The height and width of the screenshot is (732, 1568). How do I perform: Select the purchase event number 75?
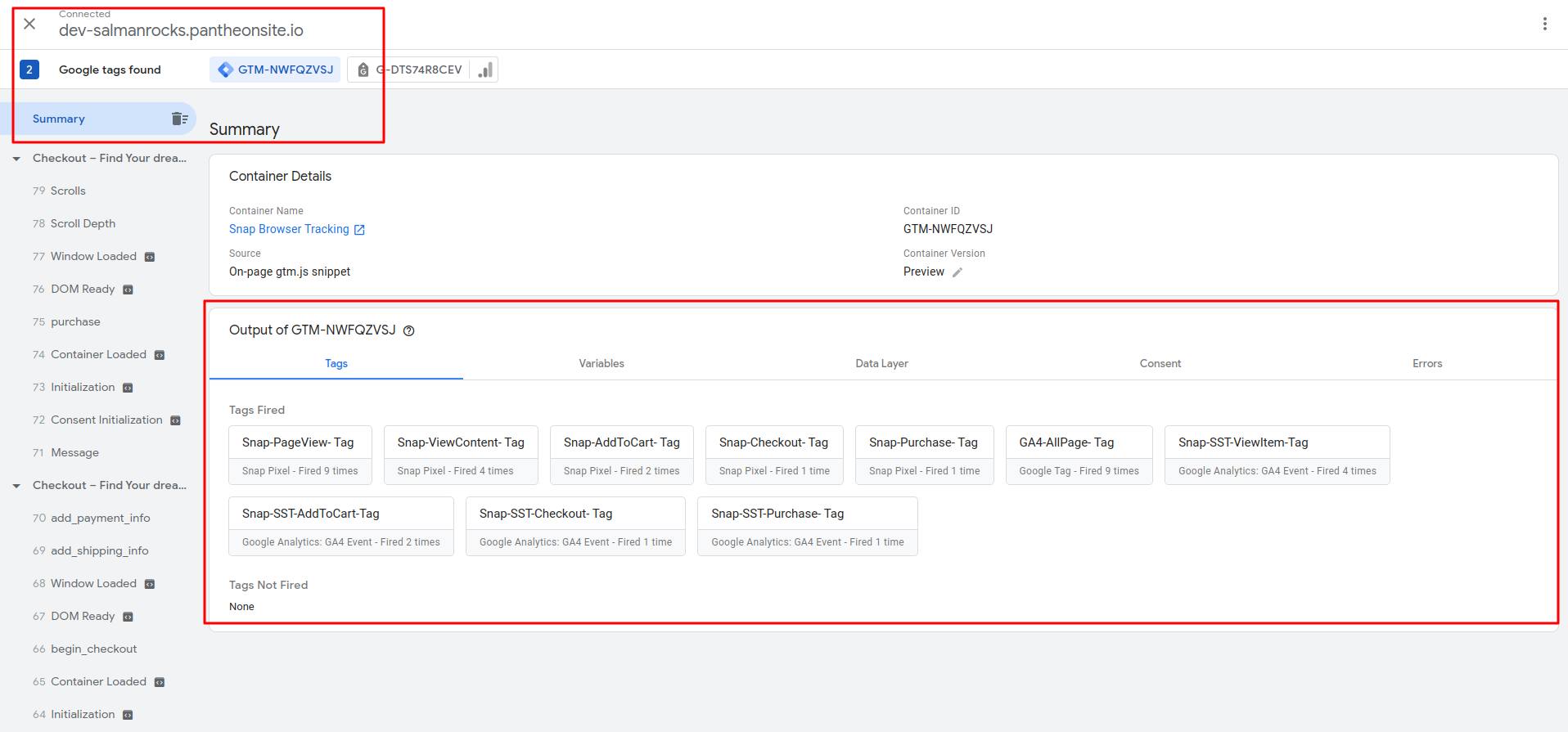click(x=74, y=321)
